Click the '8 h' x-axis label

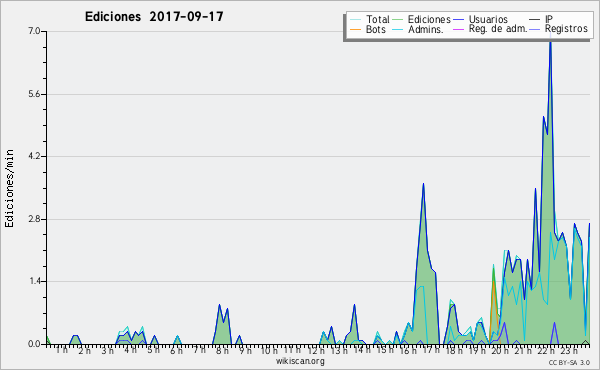(x=222, y=350)
